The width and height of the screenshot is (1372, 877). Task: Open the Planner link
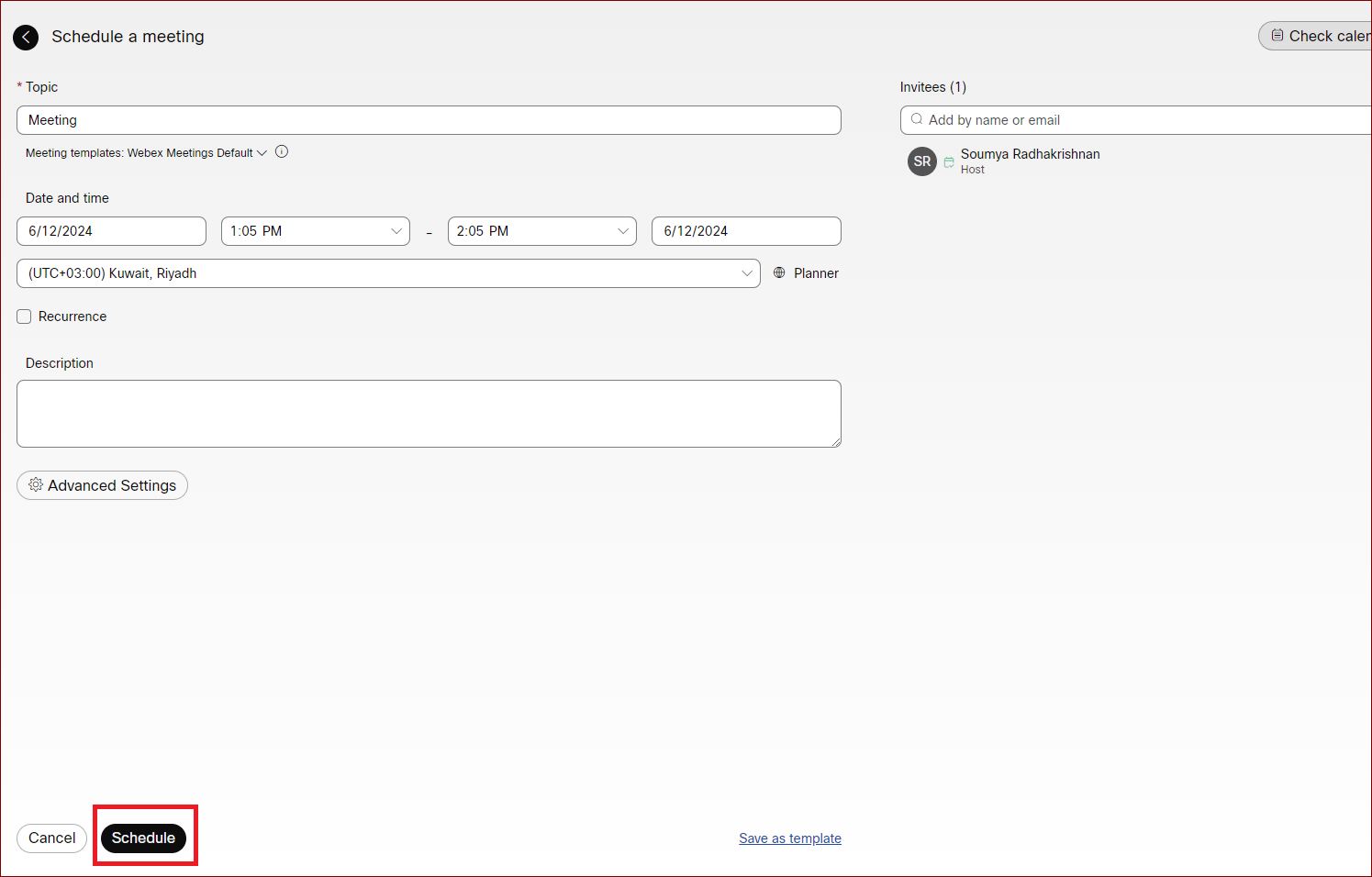[x=816, y=273]
